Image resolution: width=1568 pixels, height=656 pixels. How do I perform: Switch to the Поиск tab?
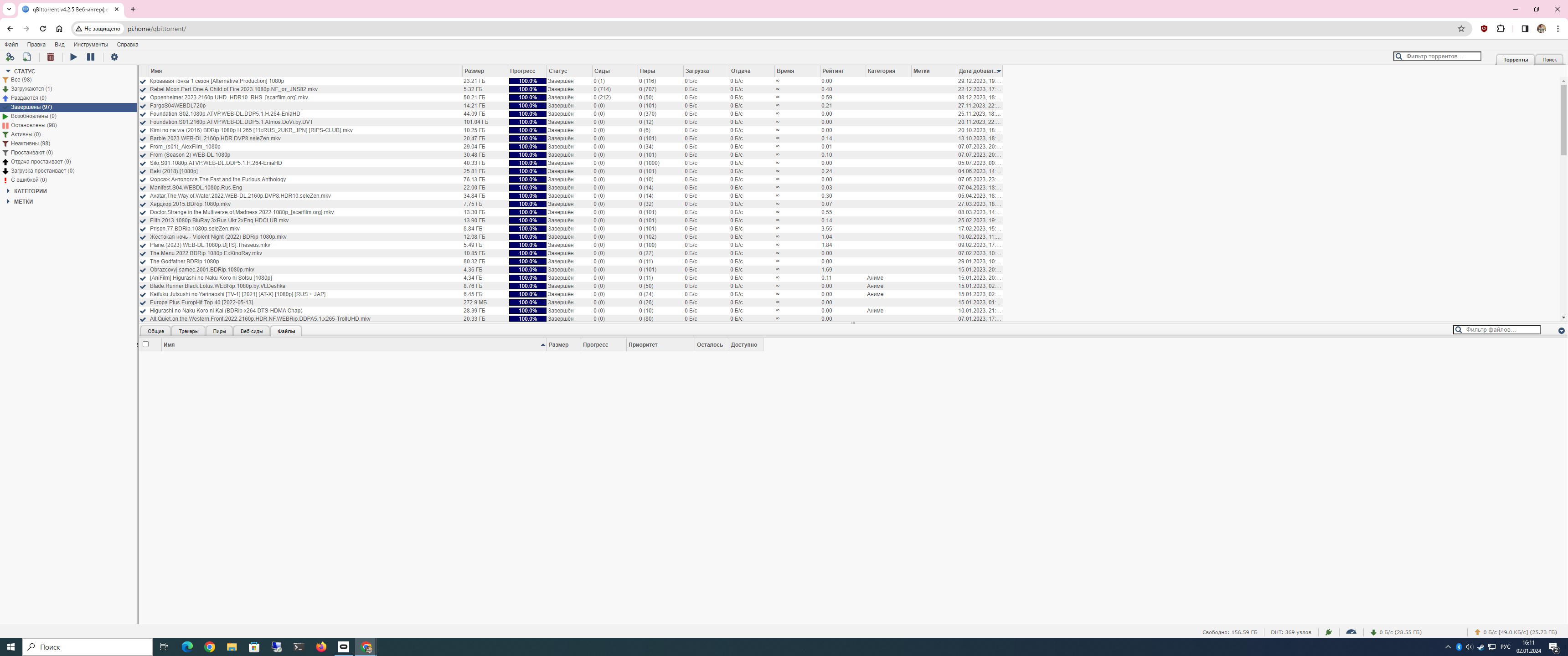tap(1548, 60)
